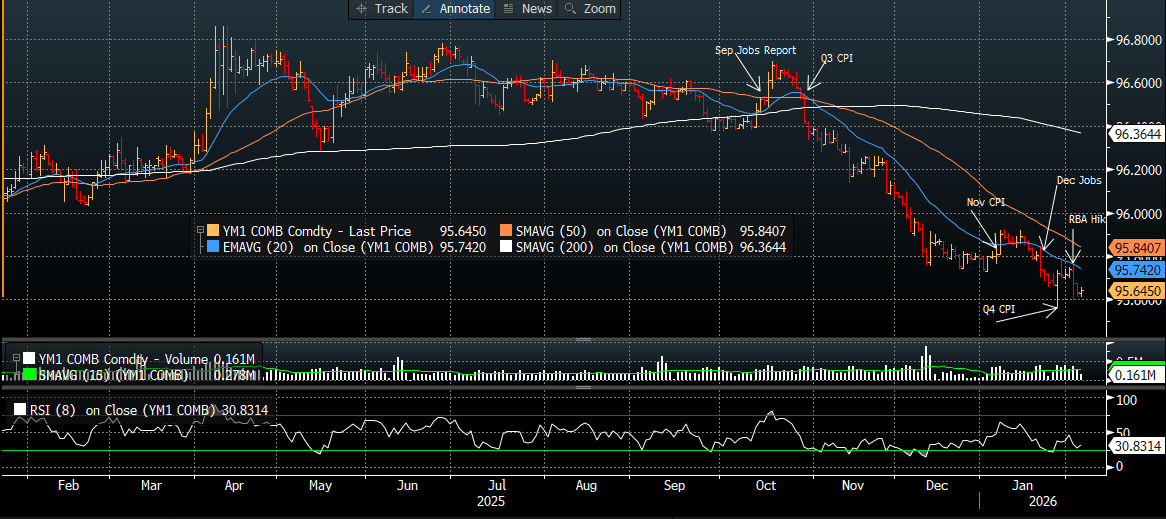
Task: Collapse the YM1 Last Price legend box
Action: 199,230
